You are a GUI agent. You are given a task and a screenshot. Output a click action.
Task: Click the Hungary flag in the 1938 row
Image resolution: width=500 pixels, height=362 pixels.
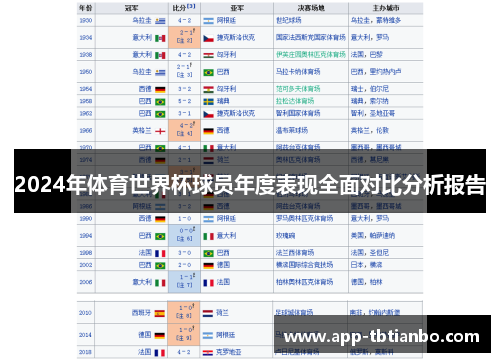point(209,55)
